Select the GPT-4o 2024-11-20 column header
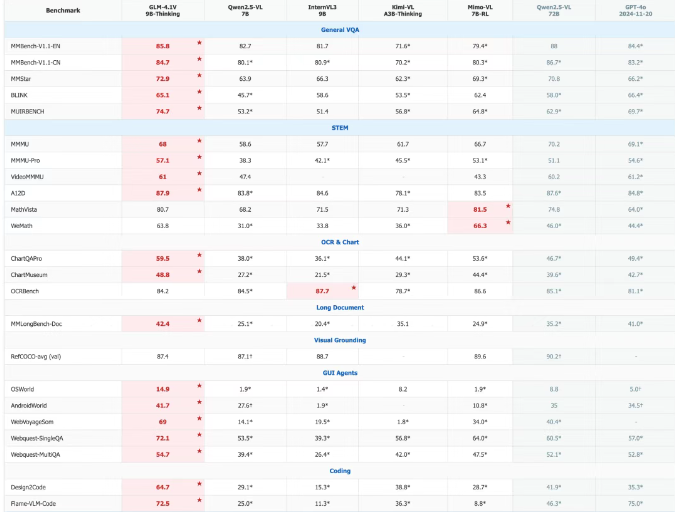675x512 pixels. (635, 10)
